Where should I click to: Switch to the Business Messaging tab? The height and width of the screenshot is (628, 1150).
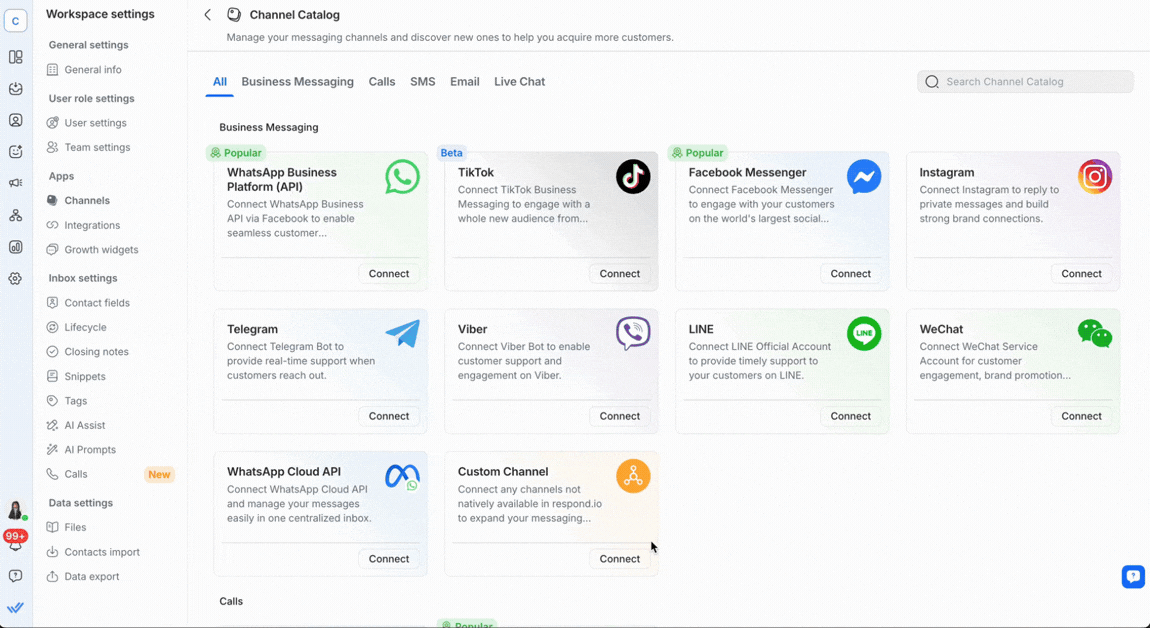(x=297, y=81)
